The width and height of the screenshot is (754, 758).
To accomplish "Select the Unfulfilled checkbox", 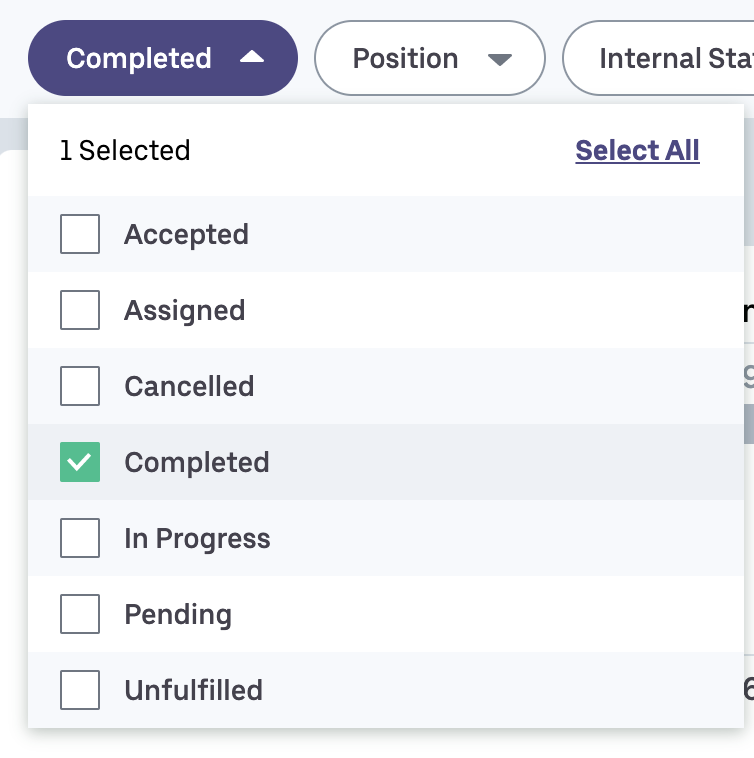I will [80, 691].
